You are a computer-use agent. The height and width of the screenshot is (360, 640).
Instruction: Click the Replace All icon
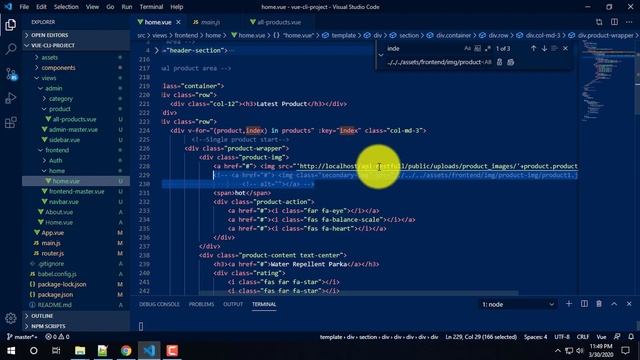(x=510, y=62)
